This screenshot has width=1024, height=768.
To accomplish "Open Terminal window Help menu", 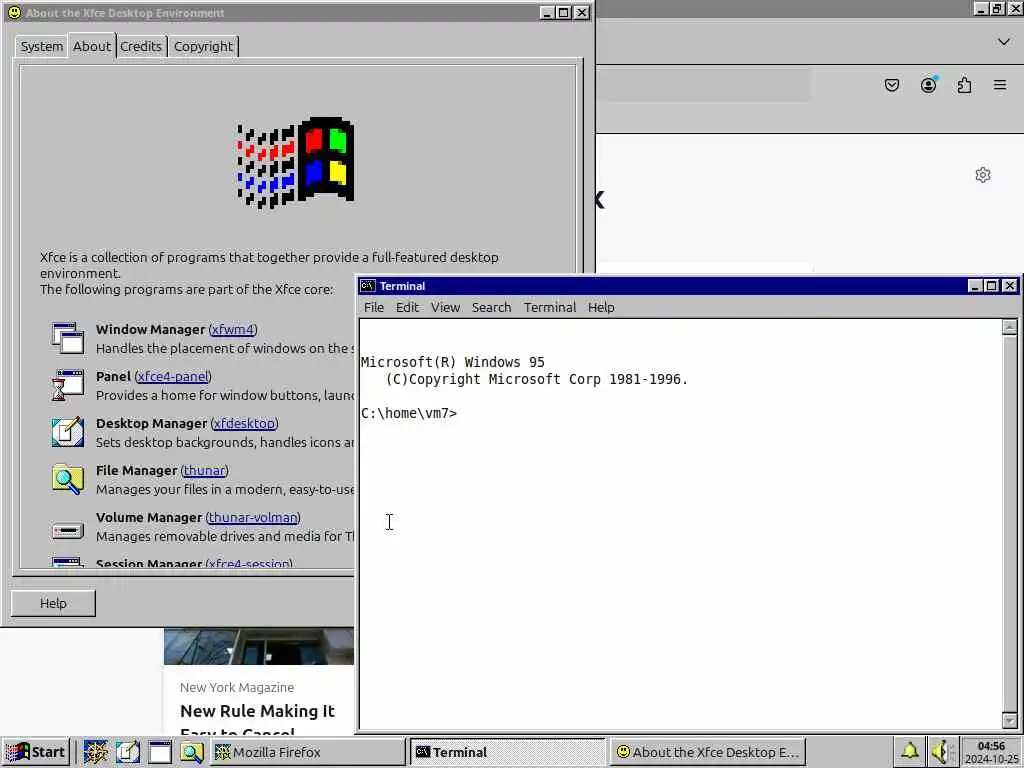I will tap(601, 308).
